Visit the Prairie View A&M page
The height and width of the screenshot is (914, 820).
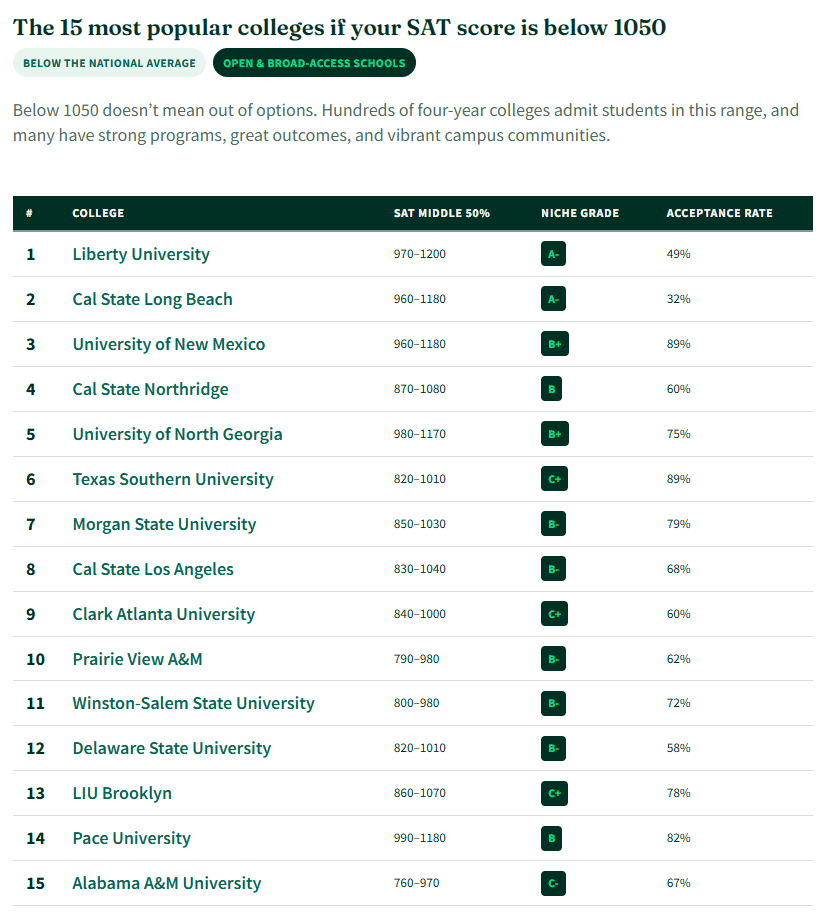[x=138, y=659]
